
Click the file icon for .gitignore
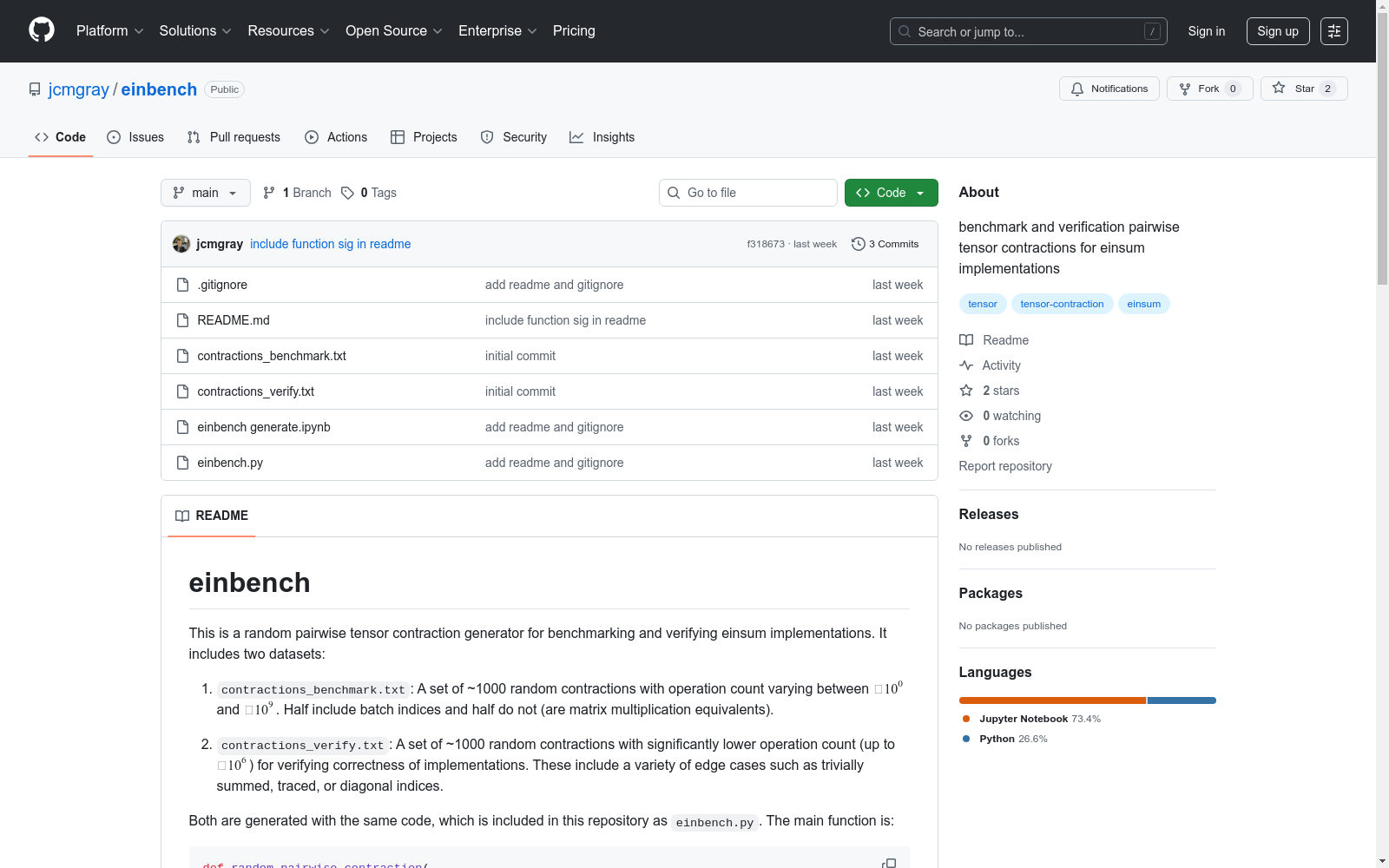tap(182, 285)
